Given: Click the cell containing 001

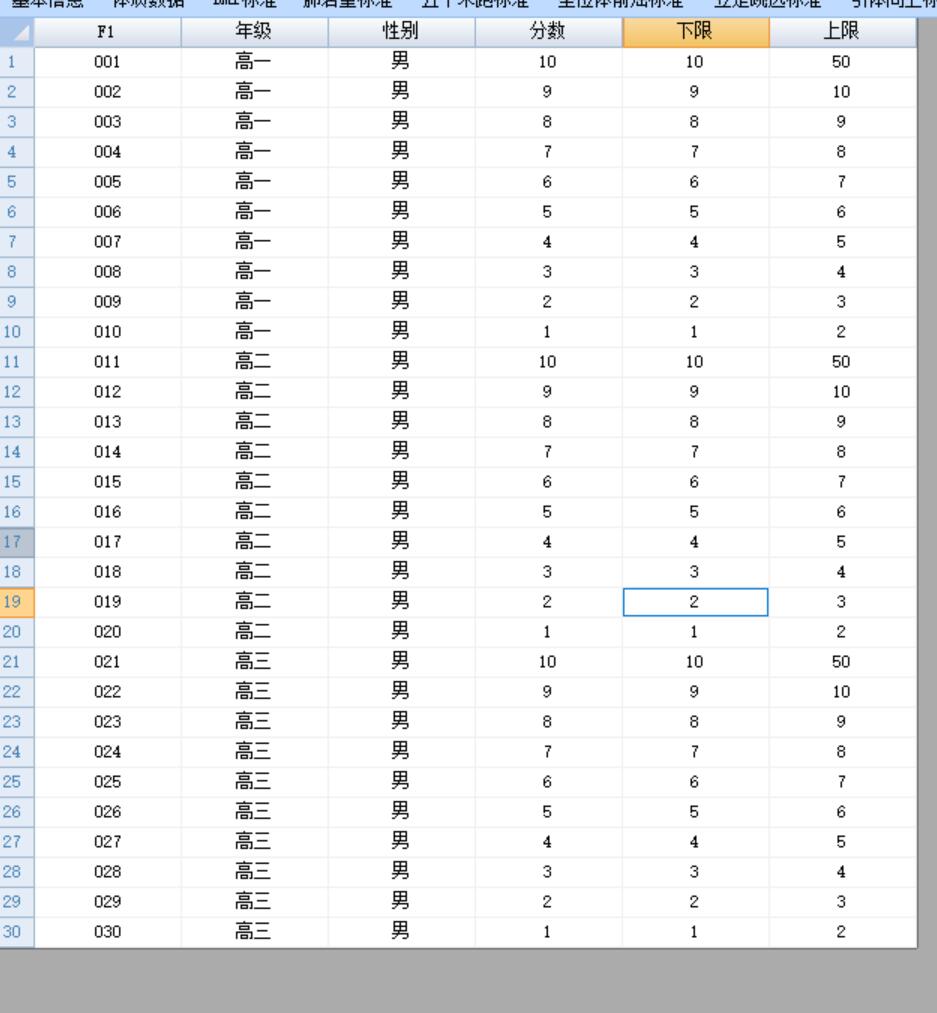Looking at the screenshot, I should coord(107,62).
